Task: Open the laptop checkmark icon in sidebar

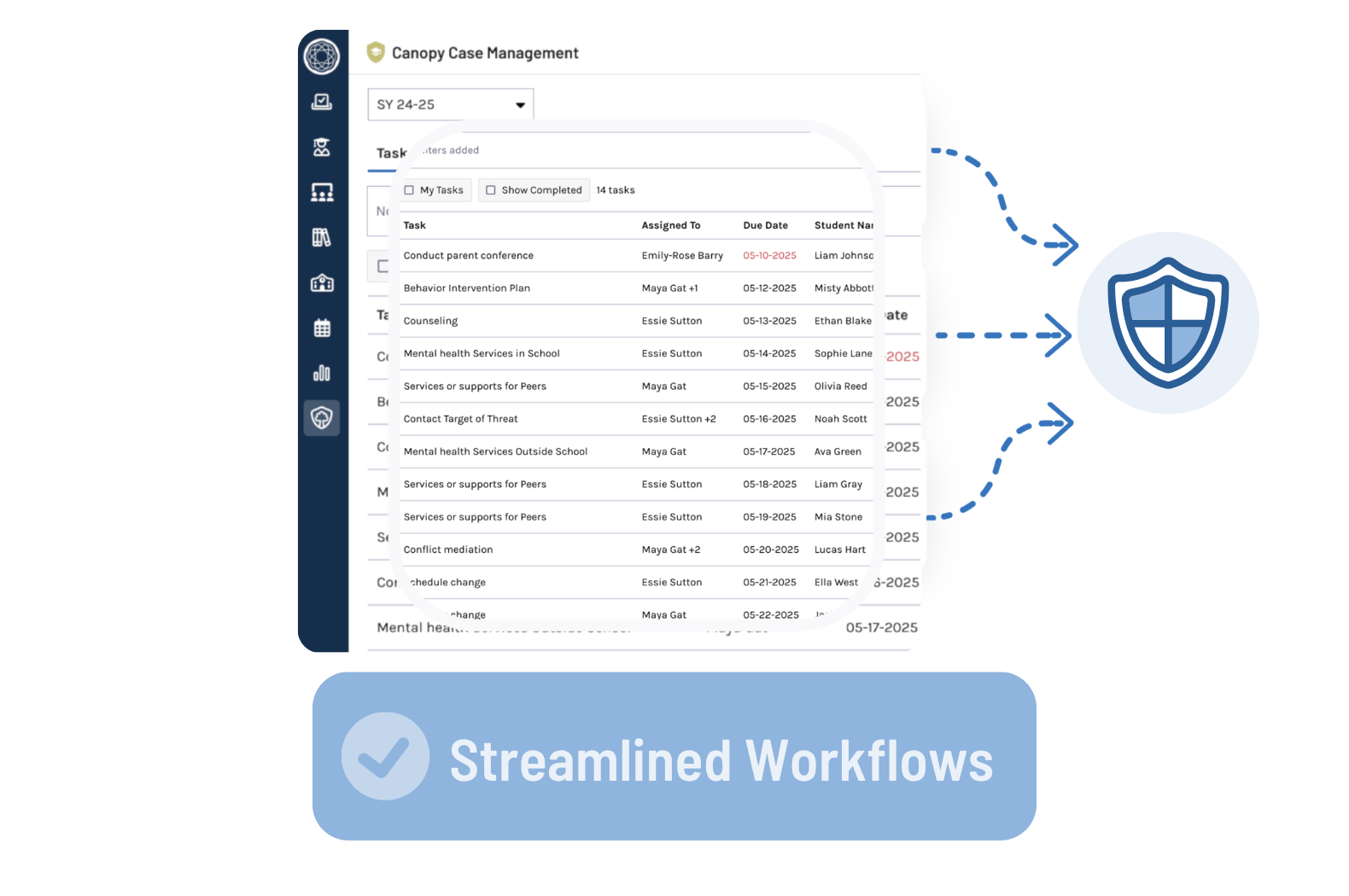Action: click(322, 102)
